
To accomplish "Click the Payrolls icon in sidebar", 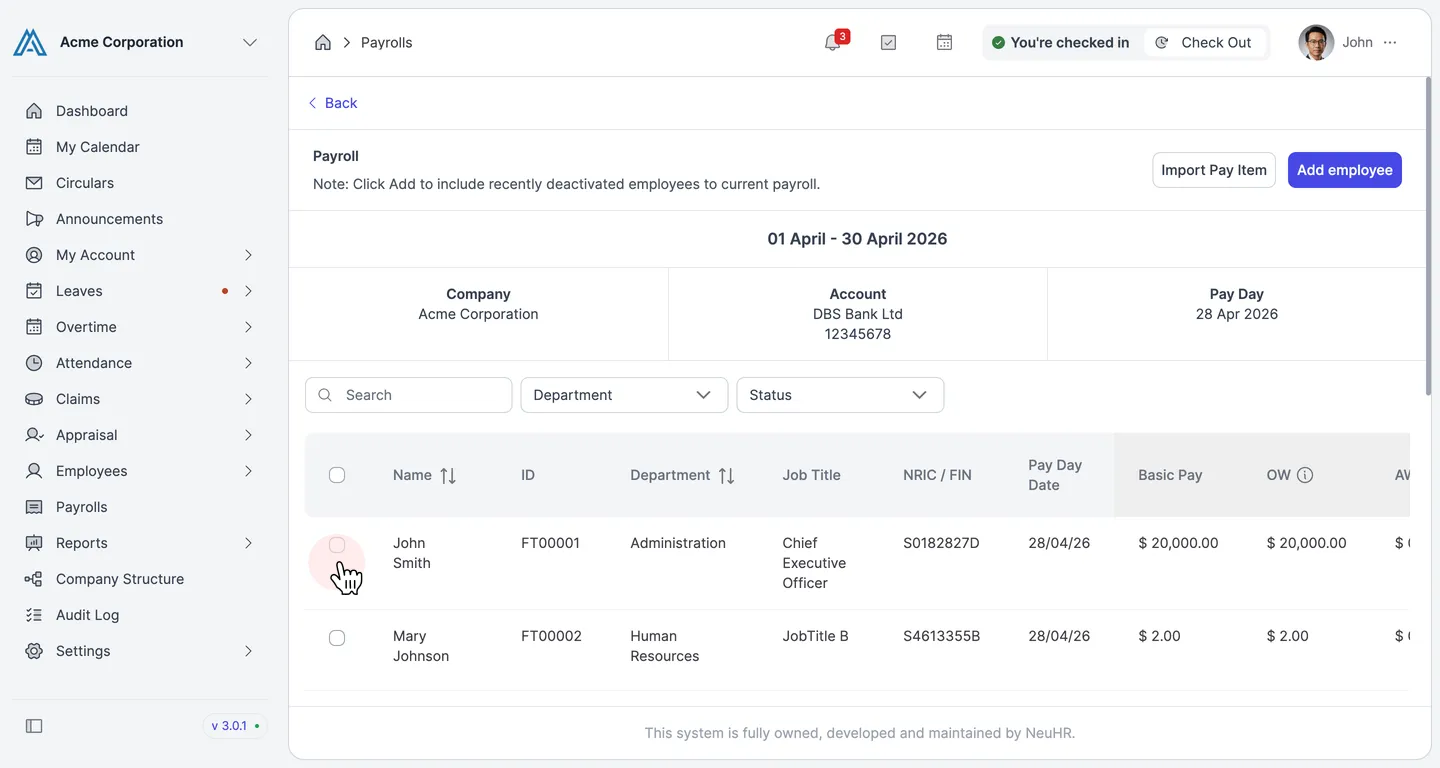I will (34, 507).
